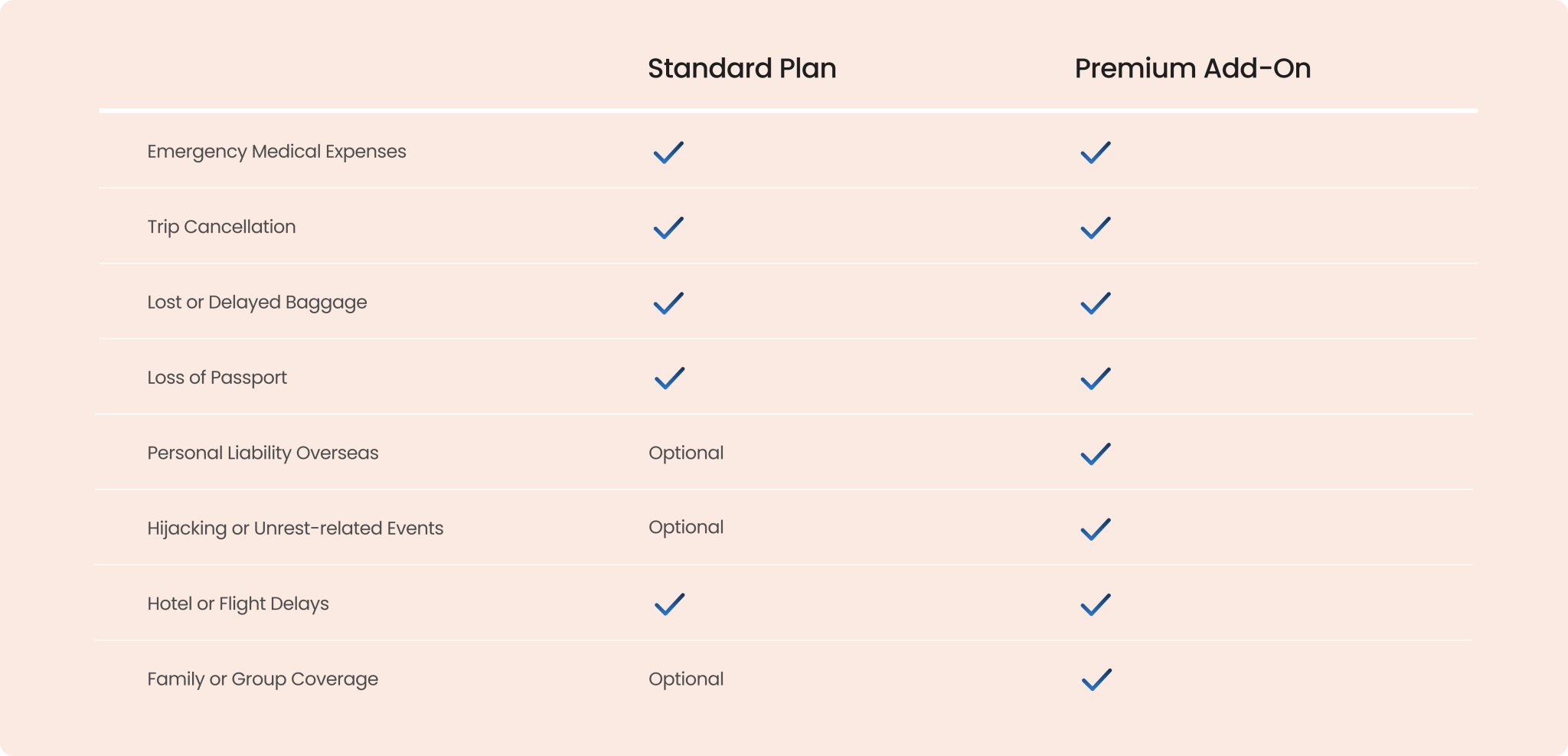
Task: Click Optional for Personal Liability Overseas
Action: click(x=686, y=453)
